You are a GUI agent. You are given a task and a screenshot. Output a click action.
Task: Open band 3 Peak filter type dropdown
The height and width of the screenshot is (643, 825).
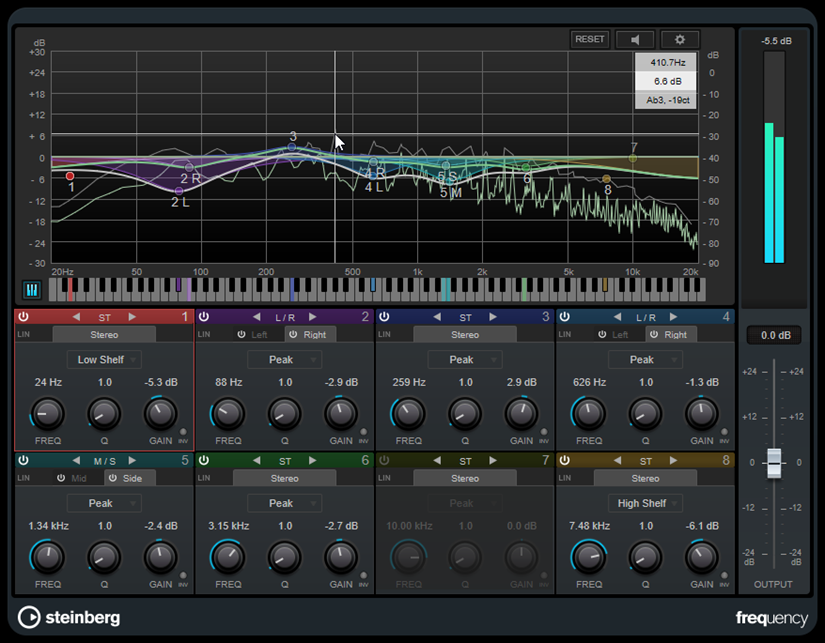click(x=465, y=360)
